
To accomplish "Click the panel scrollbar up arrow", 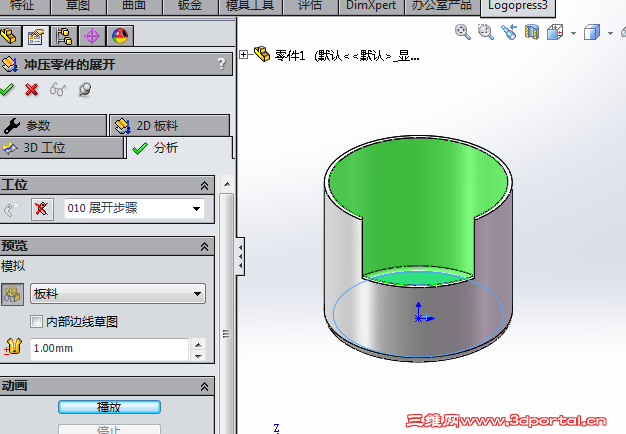I will 227,184.
